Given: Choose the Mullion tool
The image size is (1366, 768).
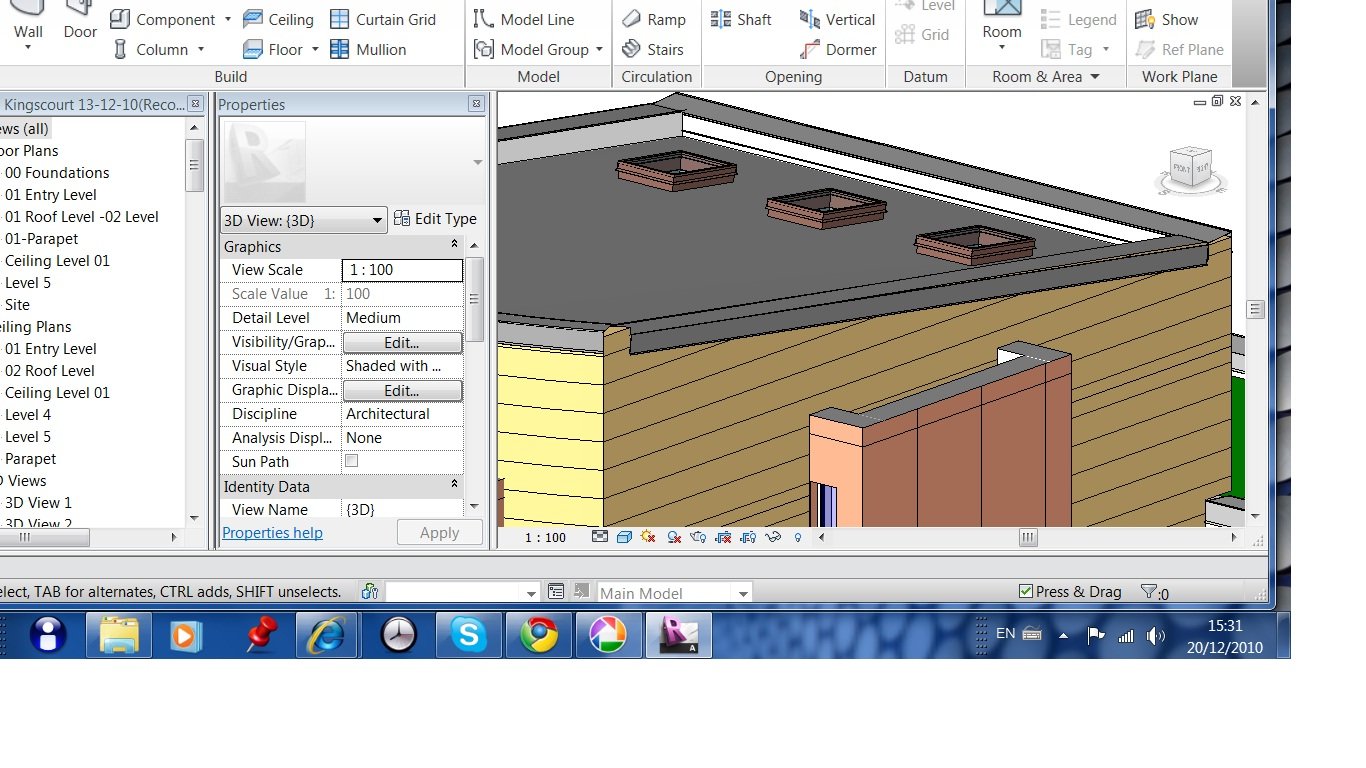Looking at the screenshot, I should (x=367, y=49).
